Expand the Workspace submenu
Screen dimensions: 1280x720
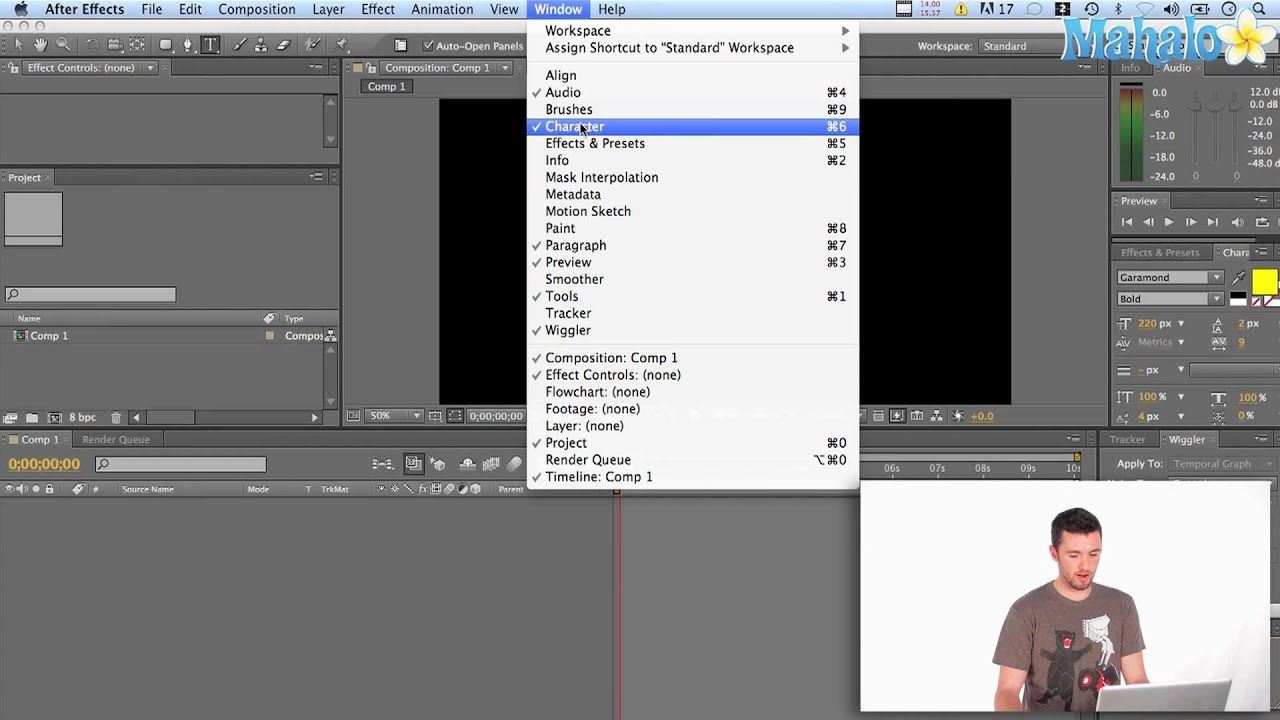tap(692, 31)
